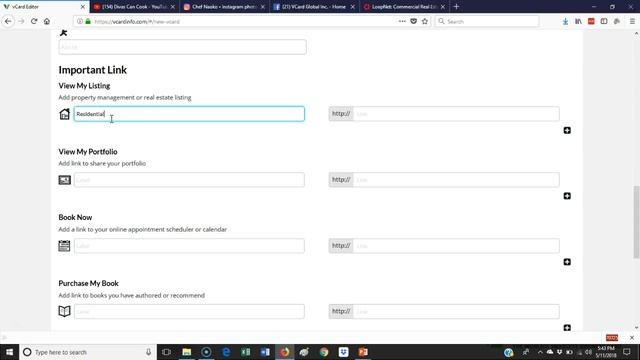
Task: Close the LoopNet tab
Action: point(443,7)
